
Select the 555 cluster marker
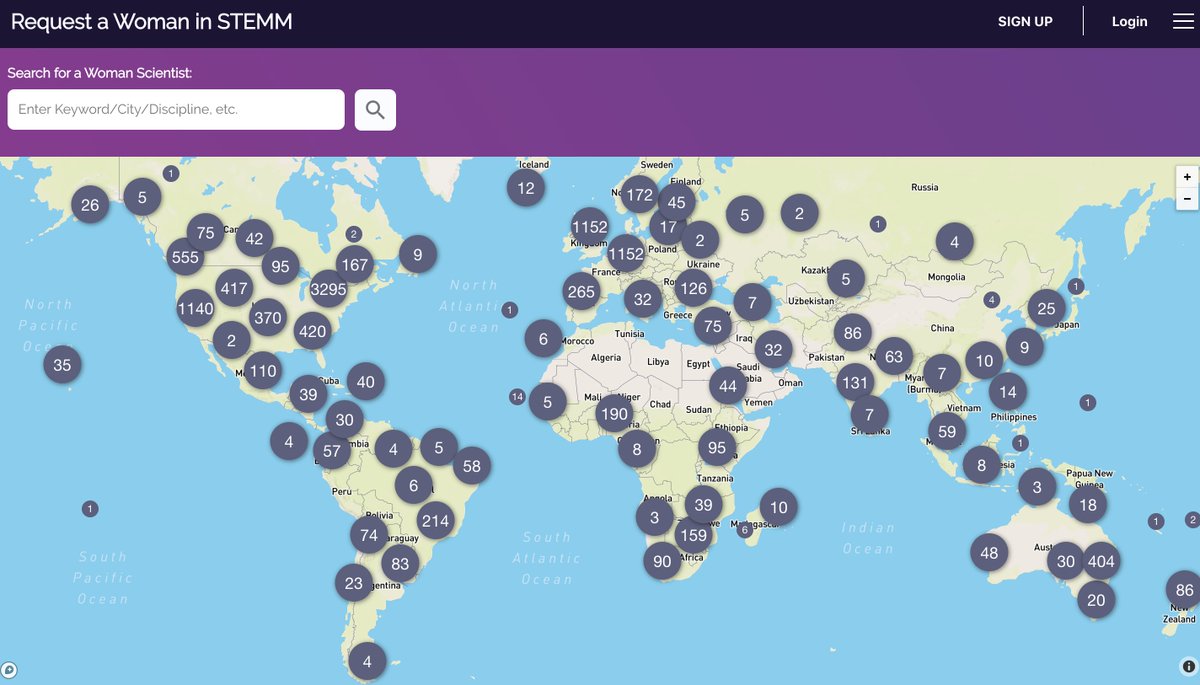185,257
